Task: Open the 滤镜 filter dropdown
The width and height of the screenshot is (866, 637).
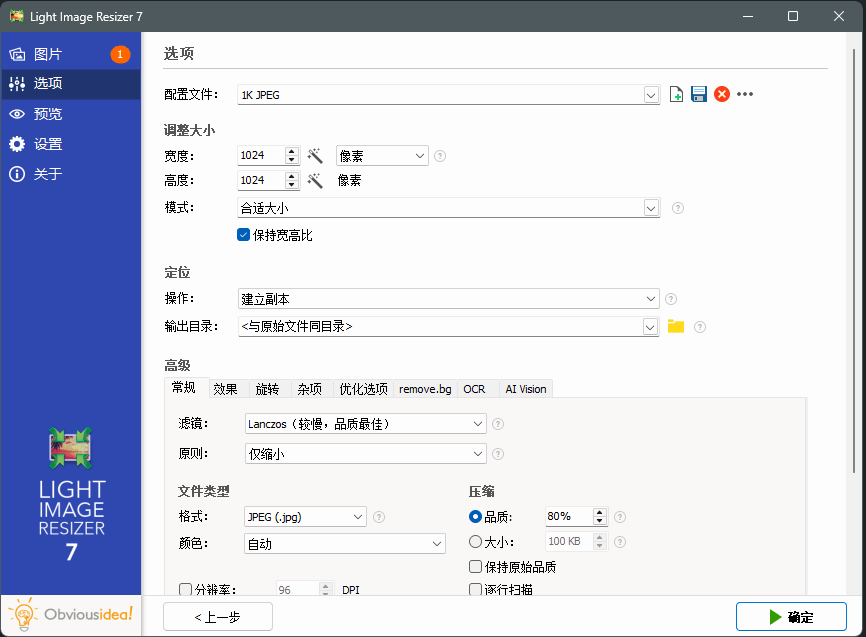Action: (479, 423)
